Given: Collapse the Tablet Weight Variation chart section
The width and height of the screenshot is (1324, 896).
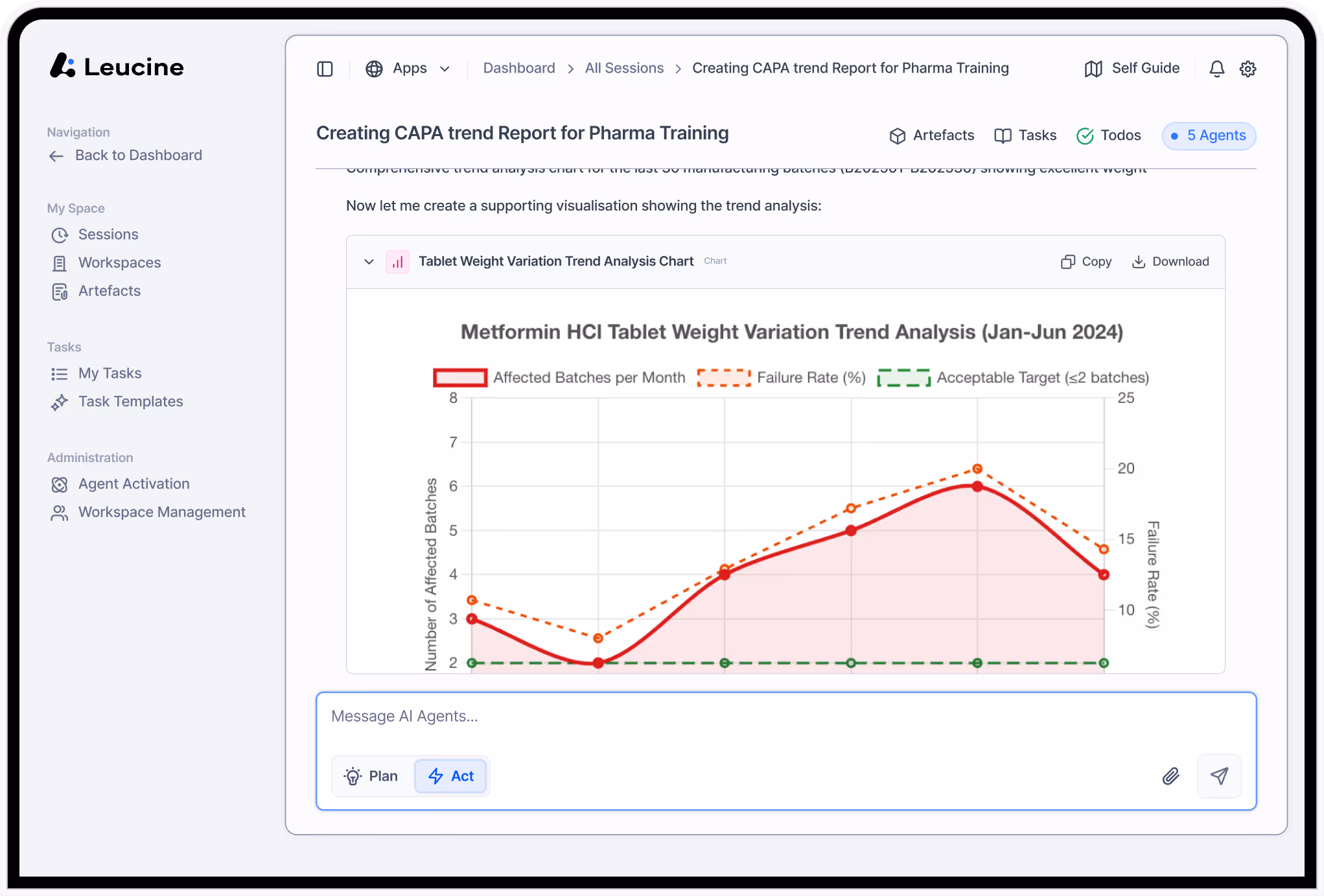Looking at the screenshot, I should coord(369,262).
